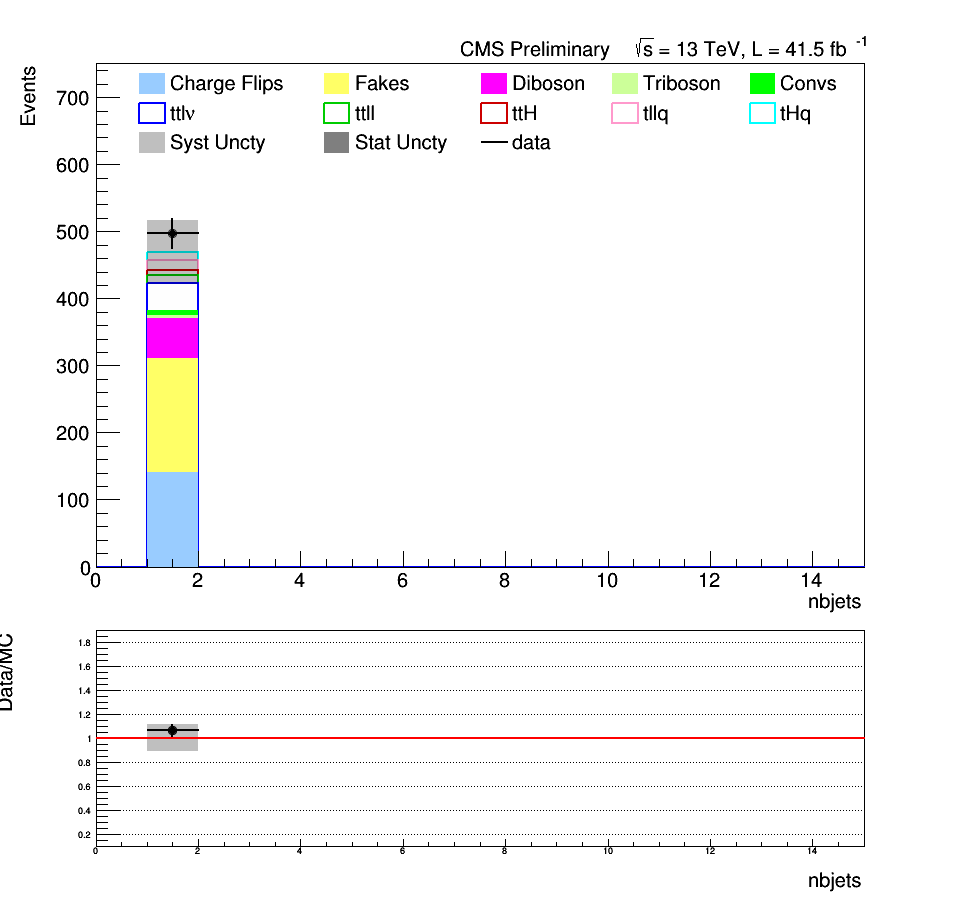Image resolution: width=960 pixels, height=900 pixels.
Task: Click the data legend line marker
Action: point(493,143)
